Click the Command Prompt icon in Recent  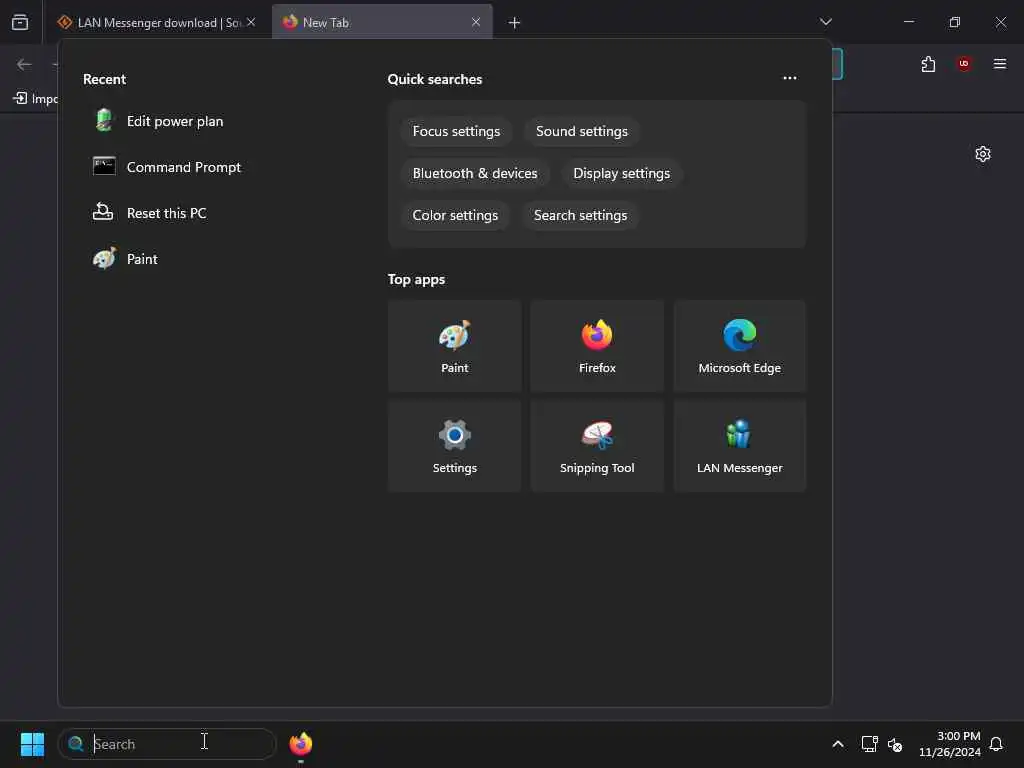tap(104, 167)
